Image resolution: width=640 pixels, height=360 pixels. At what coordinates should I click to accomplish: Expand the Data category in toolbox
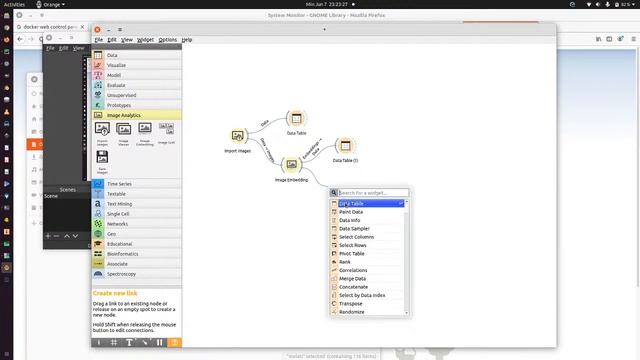(137, 55)
